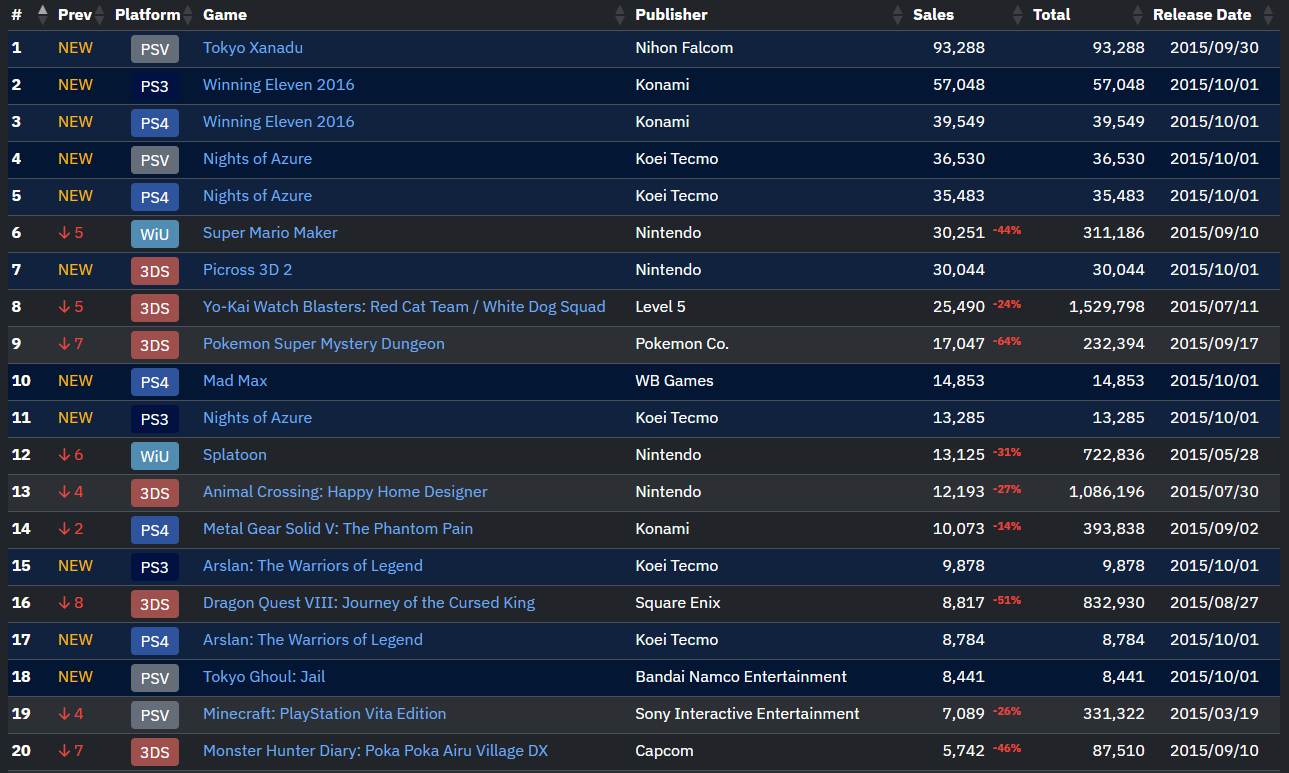Viewport: 1289px width, 773px height.
Task: Click the 1,529,798 total sales value
Action: (1107, 307)
